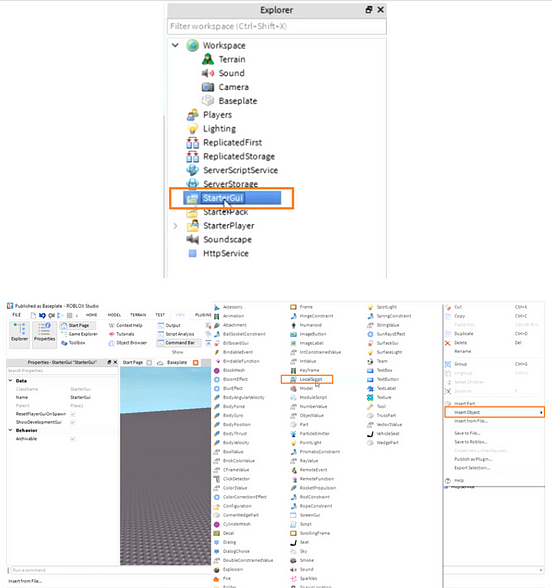Collapse the Workspace tree node
This screenshot has height=588, width=552.
175,45
